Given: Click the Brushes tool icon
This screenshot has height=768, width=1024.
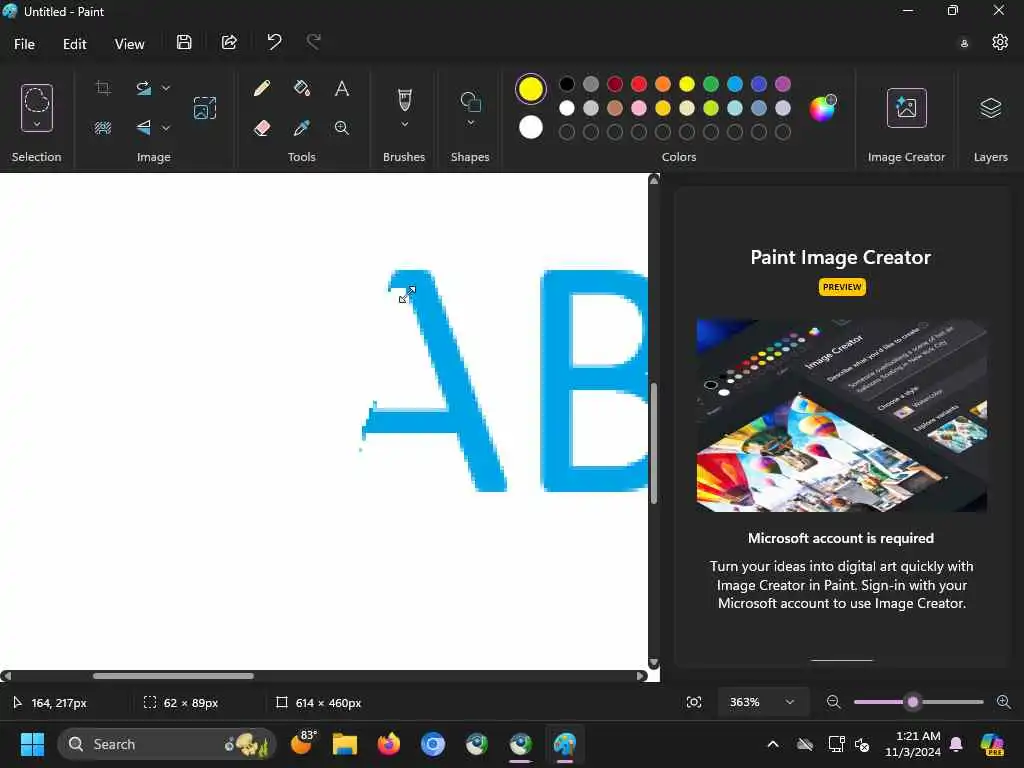Looking at the screenshot, I should coord(404,100).
